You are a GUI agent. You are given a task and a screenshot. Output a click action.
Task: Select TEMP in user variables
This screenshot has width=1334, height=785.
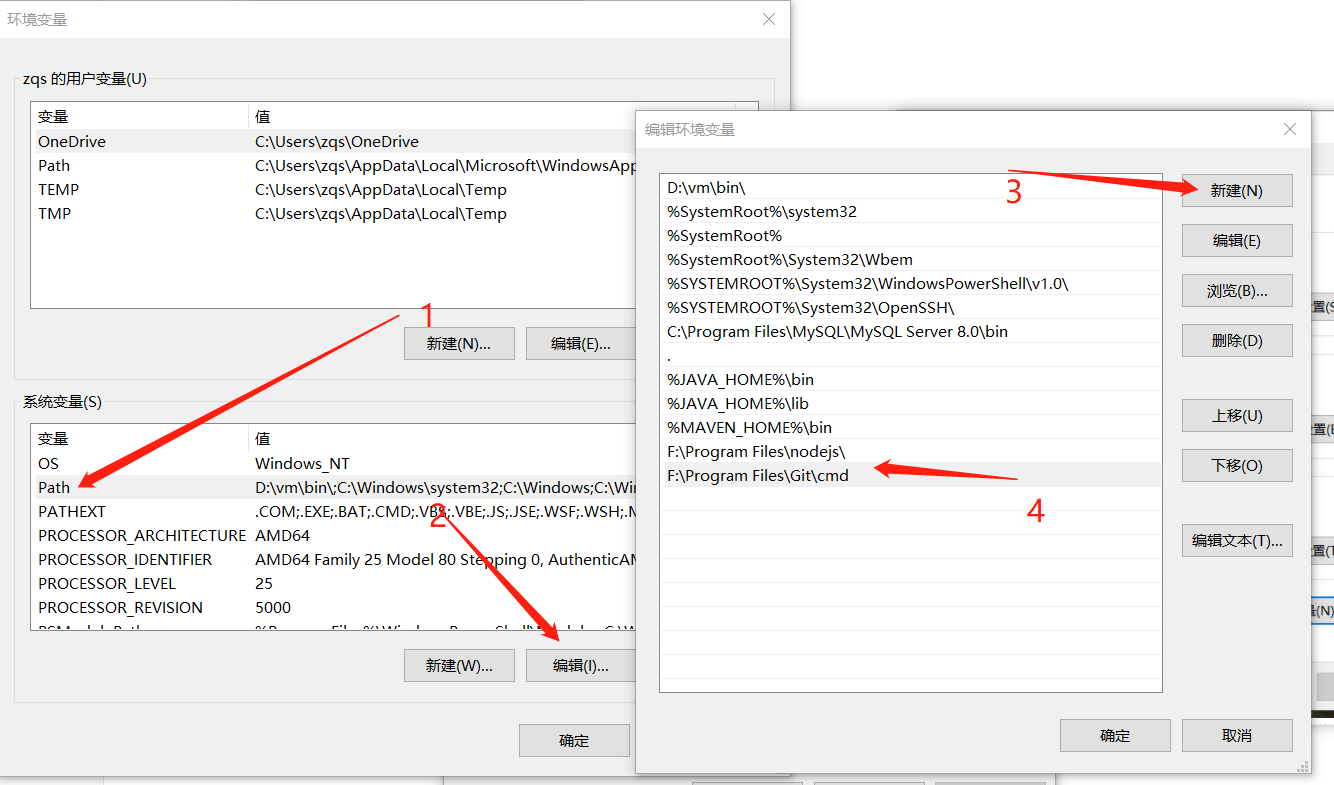[x=58, y=189]
